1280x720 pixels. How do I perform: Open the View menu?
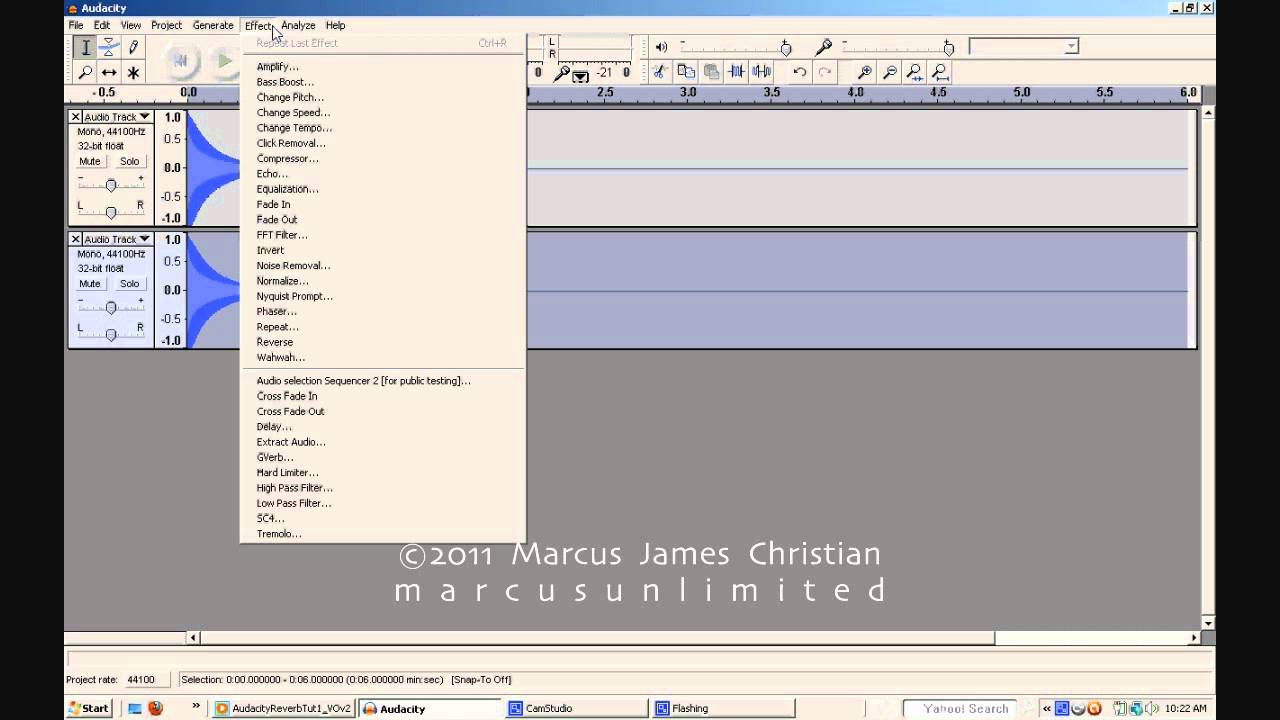click(x=131, y=25)
